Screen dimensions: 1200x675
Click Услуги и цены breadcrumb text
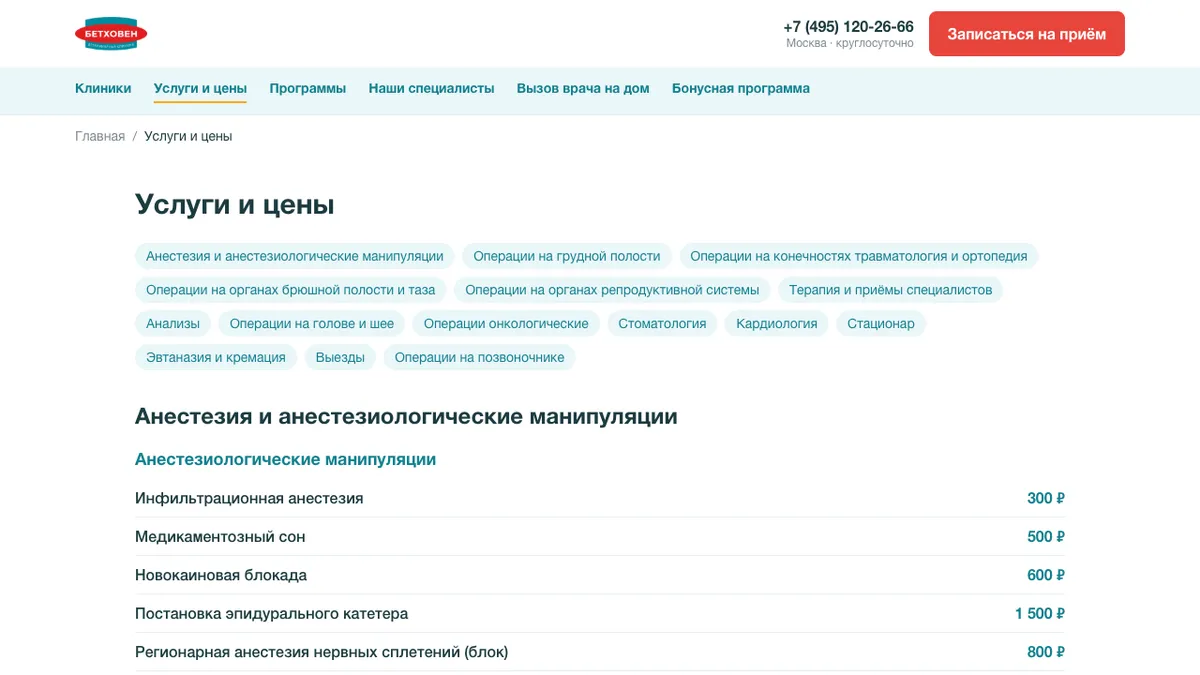[188, 136]
